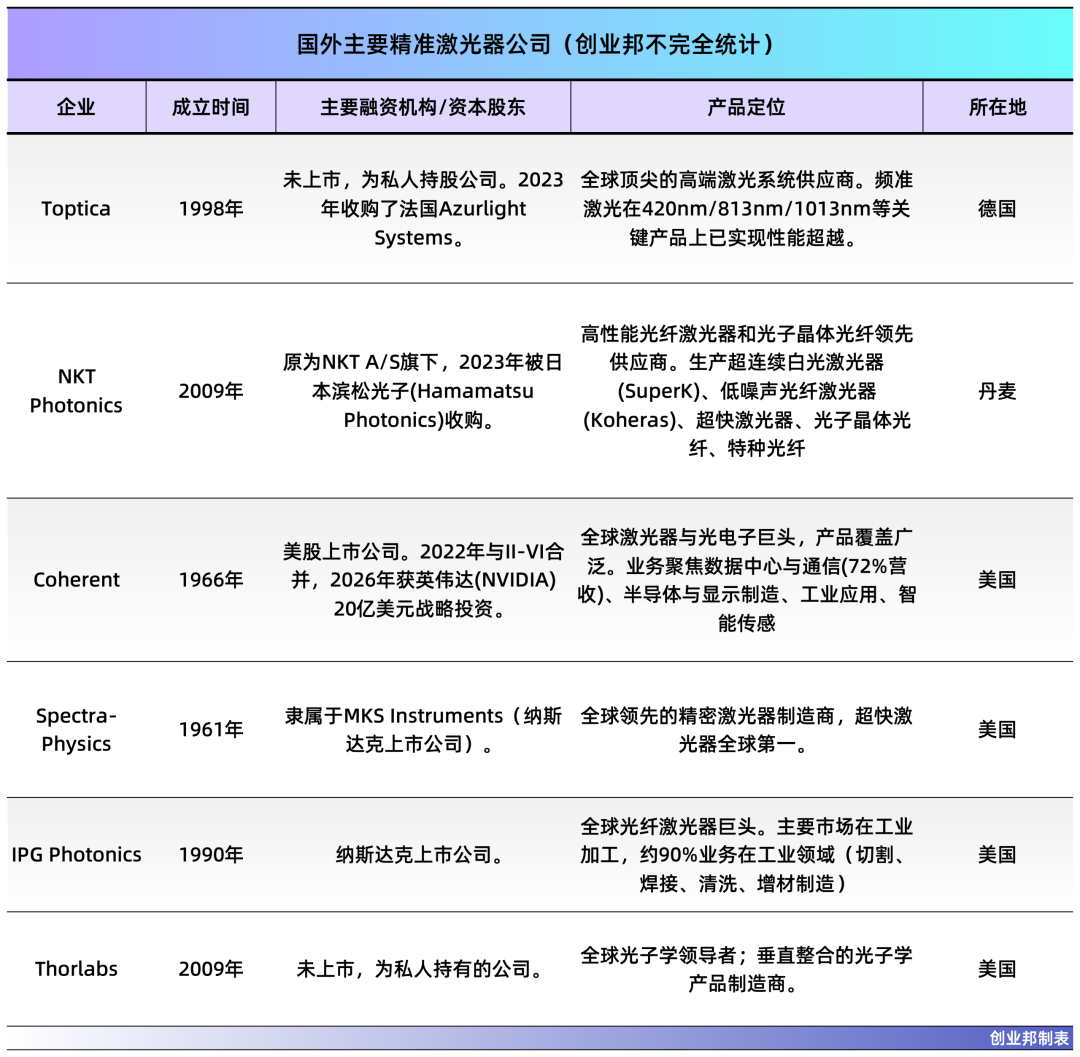
Task: Select the 主要融资机构/资本股东 header
Action: 423,107
